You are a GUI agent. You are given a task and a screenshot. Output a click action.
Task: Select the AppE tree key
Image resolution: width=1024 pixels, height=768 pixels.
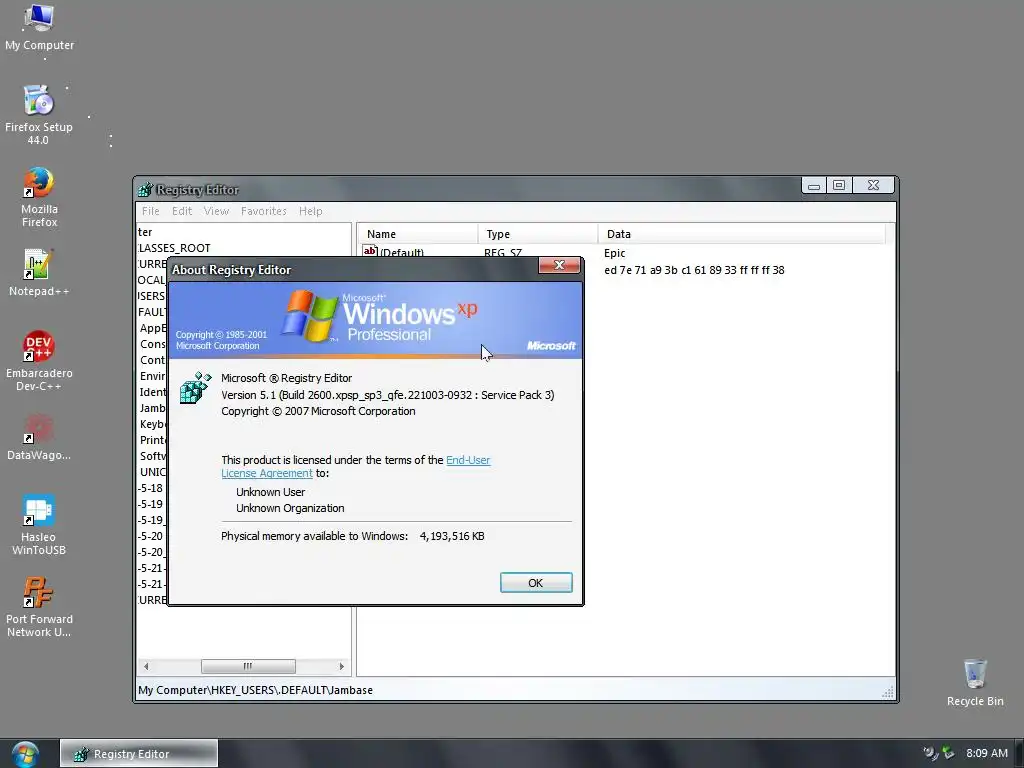(153, 328)
